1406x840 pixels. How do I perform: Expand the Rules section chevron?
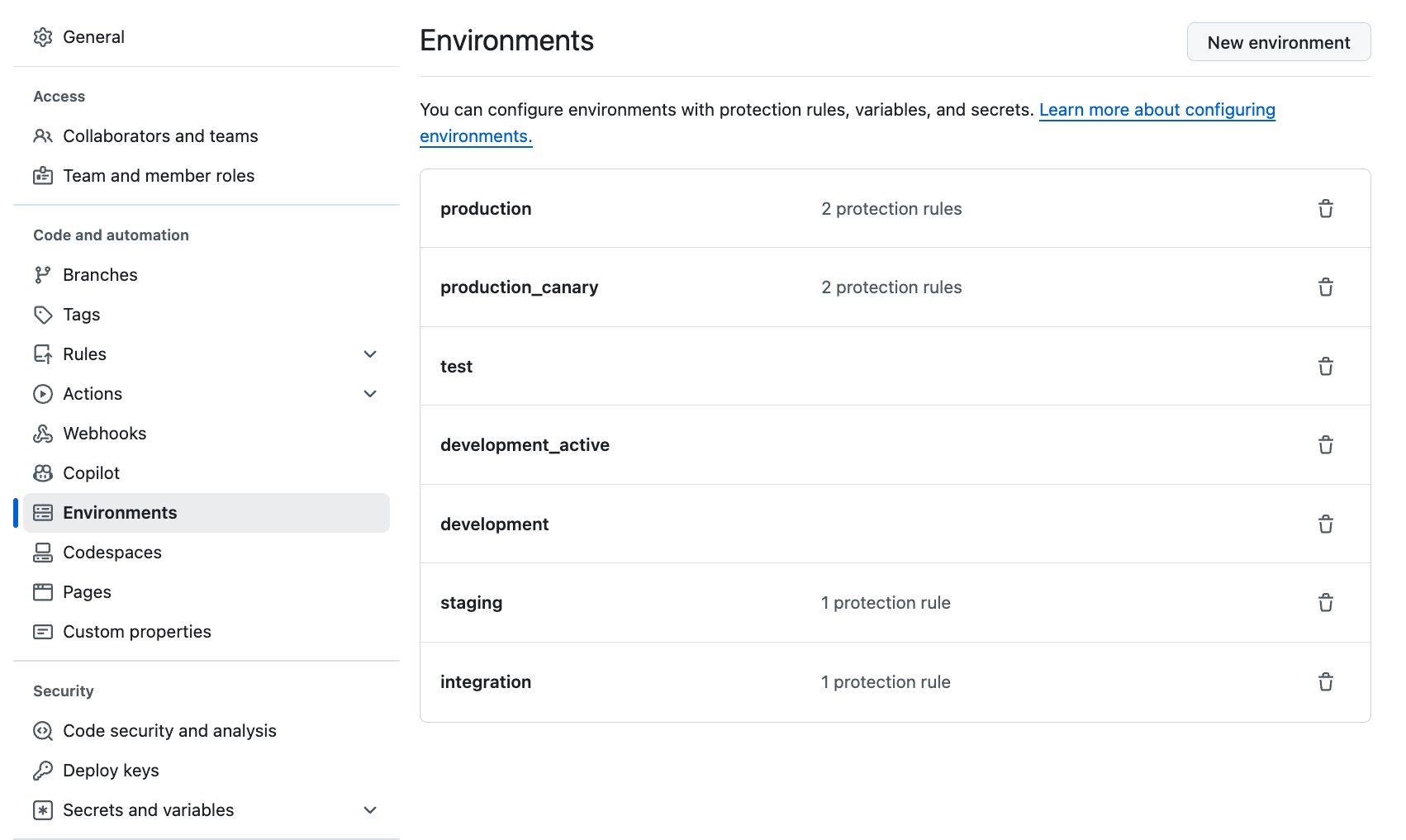pos(370,354)
